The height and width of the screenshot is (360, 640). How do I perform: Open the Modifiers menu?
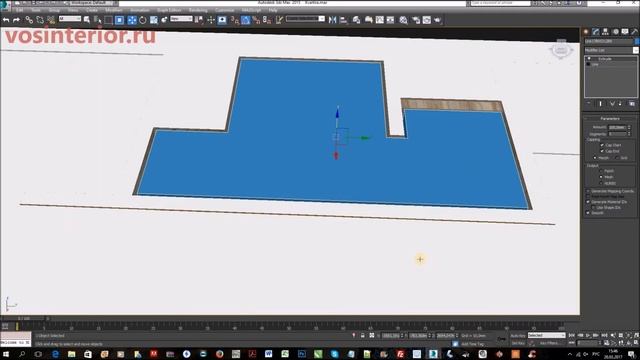[x=113, y=10]
